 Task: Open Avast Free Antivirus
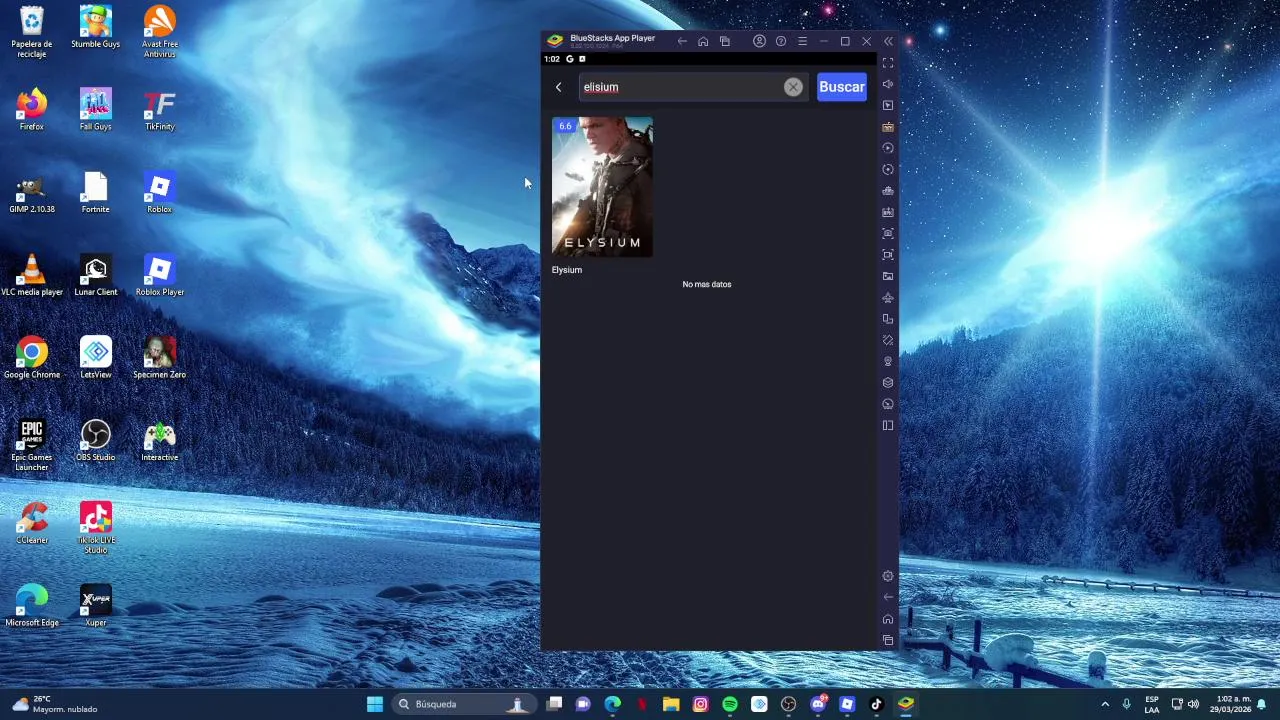160,32
